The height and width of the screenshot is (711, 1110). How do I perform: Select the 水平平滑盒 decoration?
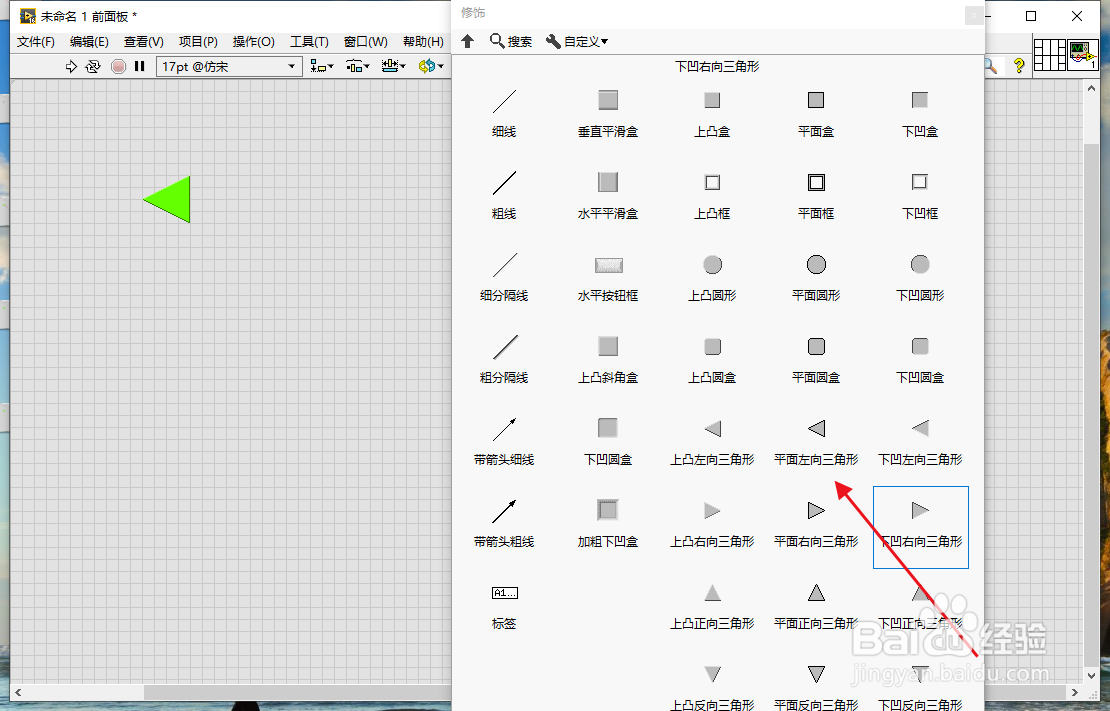tap(608, 194)
